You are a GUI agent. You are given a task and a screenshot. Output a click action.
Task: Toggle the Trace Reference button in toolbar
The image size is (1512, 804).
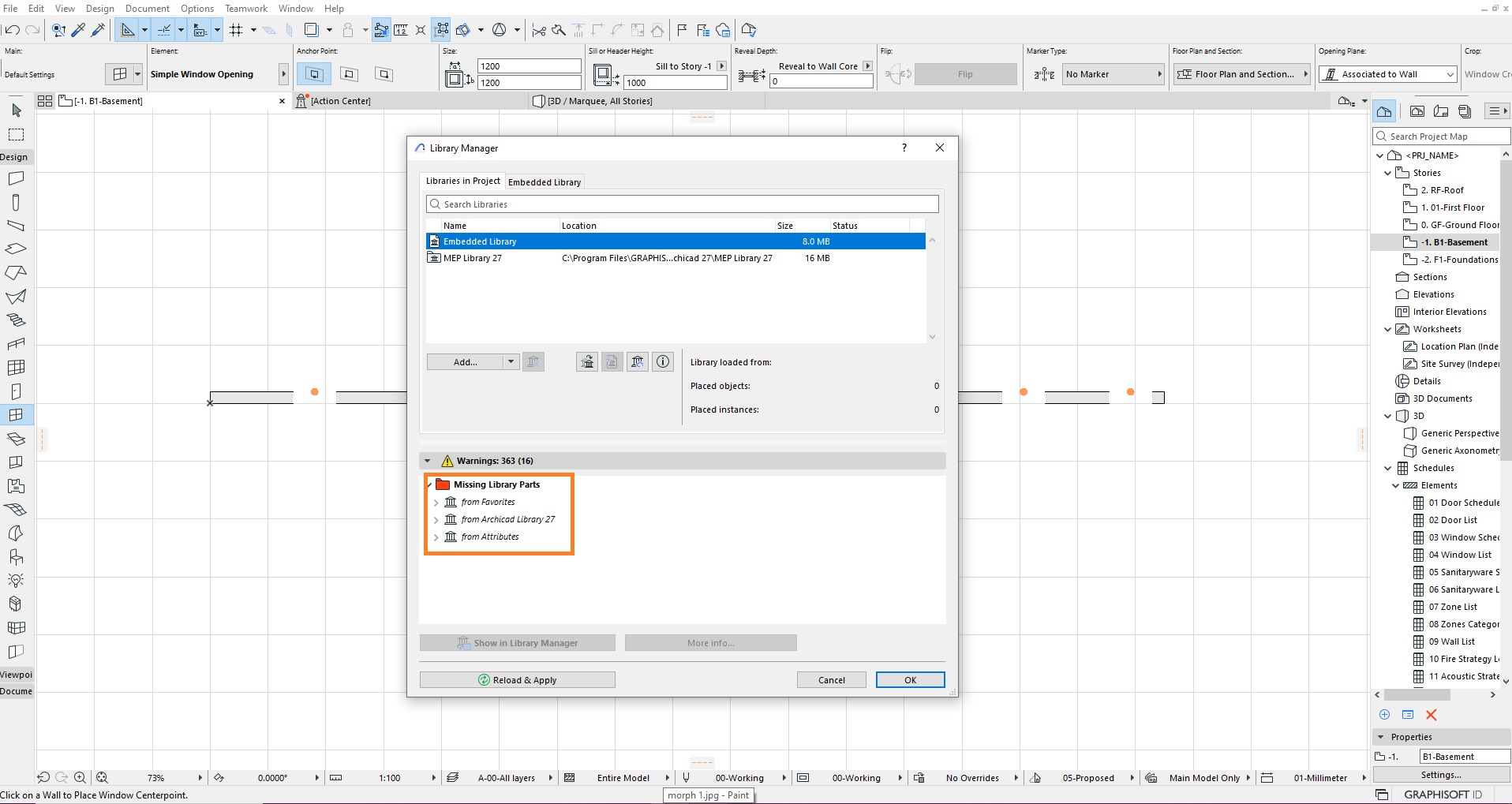pyautogui.click(x=312, y=30)
